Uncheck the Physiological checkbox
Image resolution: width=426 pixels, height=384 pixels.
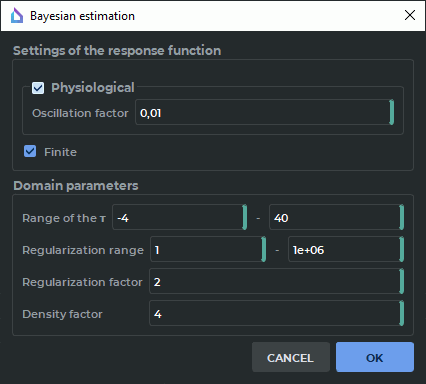38,88
